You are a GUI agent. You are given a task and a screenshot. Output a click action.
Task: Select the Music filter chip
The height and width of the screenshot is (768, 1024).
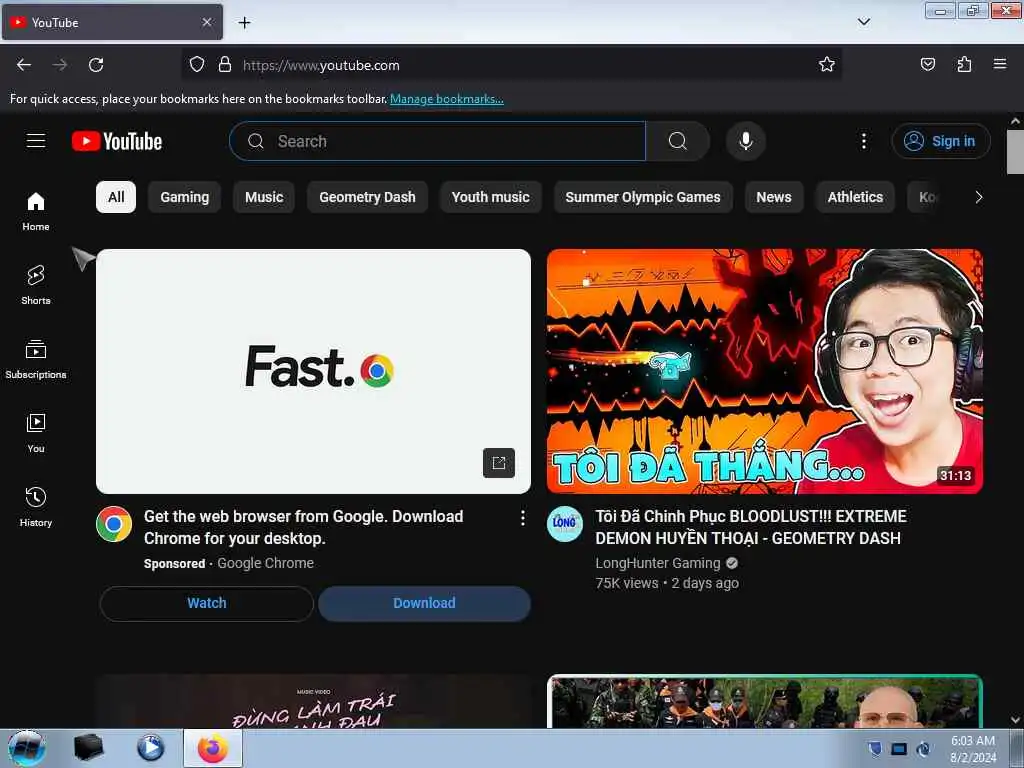point(264,197)
